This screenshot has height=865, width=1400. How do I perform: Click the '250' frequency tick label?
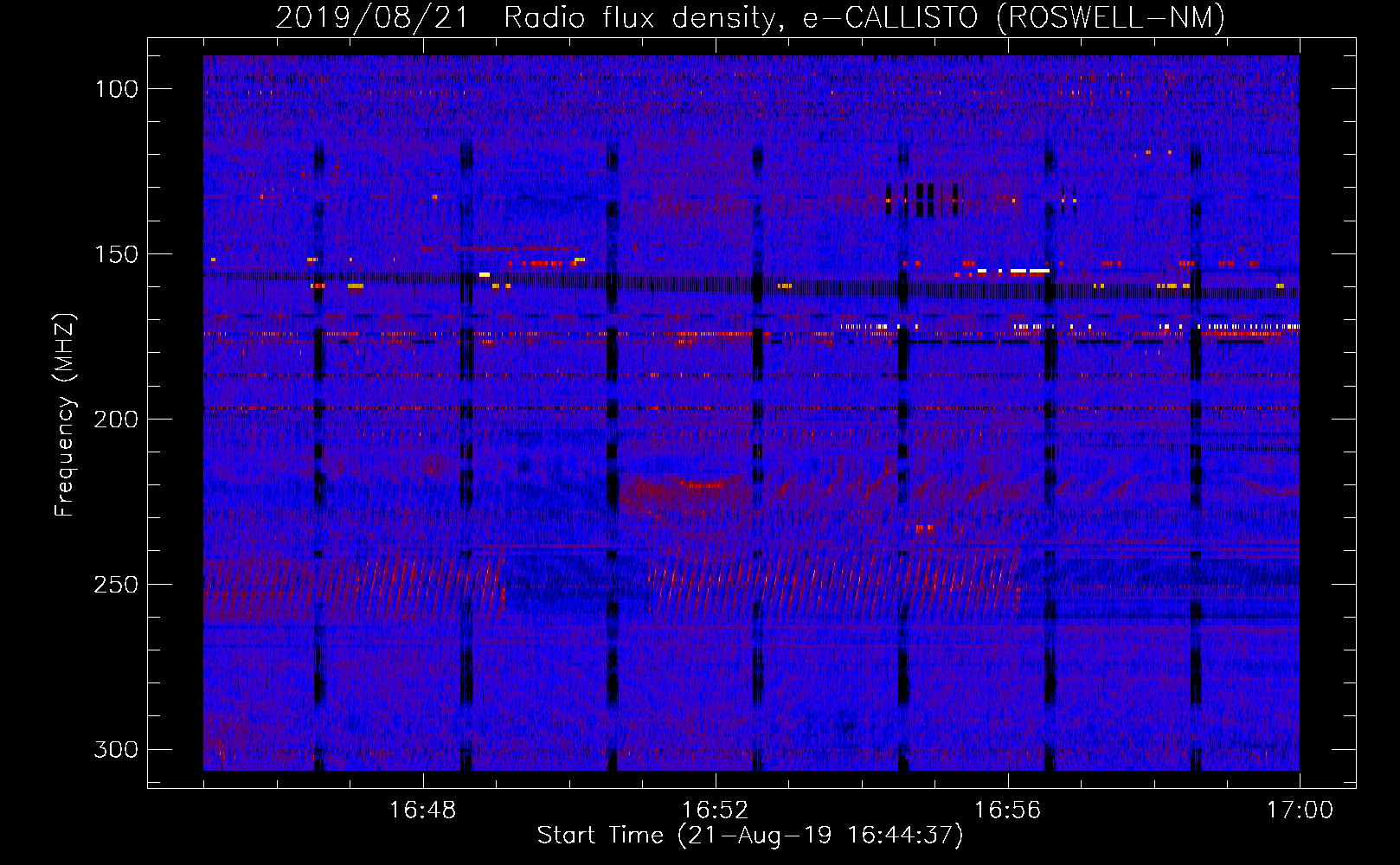click(x=116, y=585)
